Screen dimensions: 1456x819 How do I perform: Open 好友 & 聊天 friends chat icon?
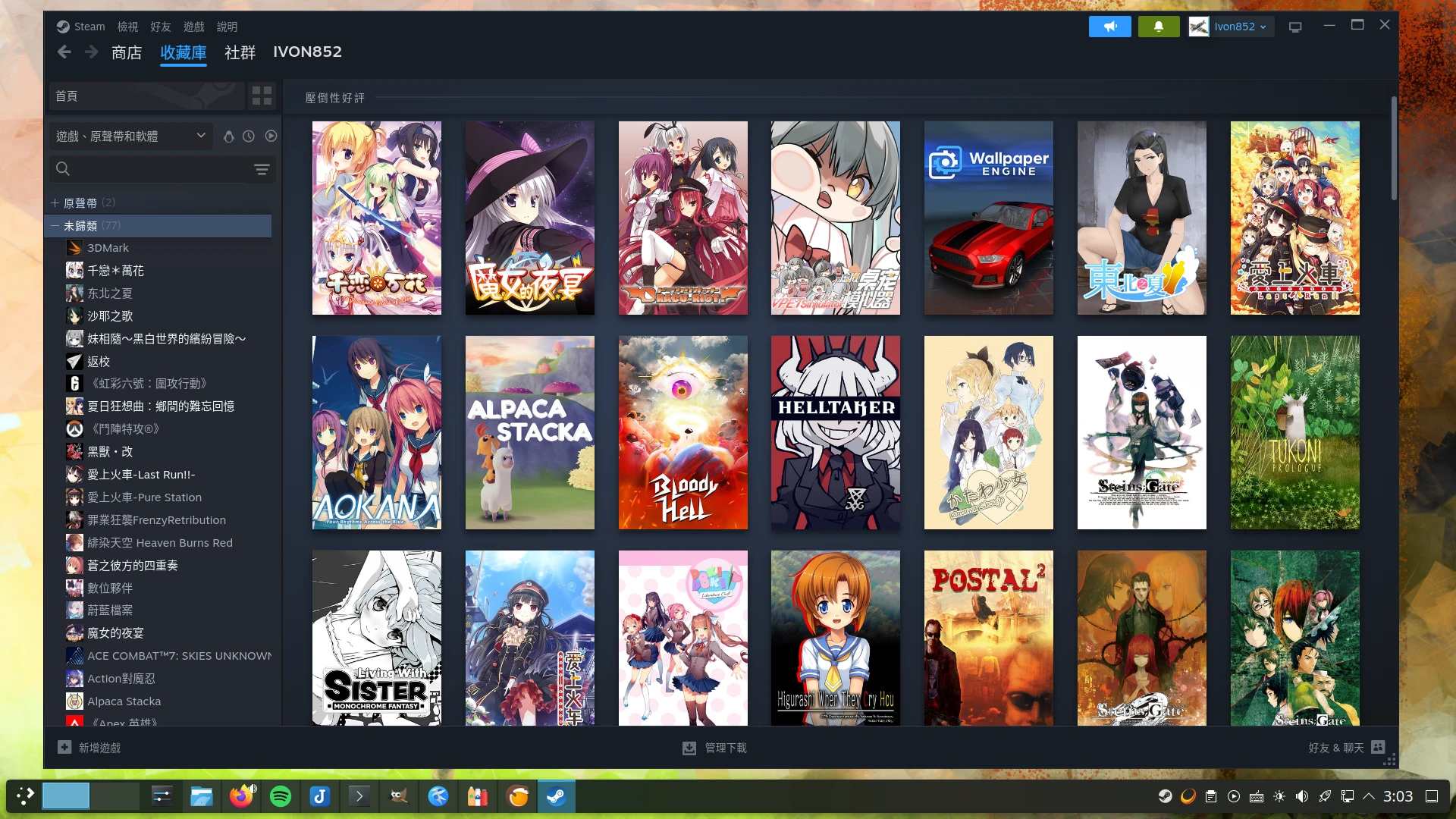pyautogui.click(x=1378, y=747)
